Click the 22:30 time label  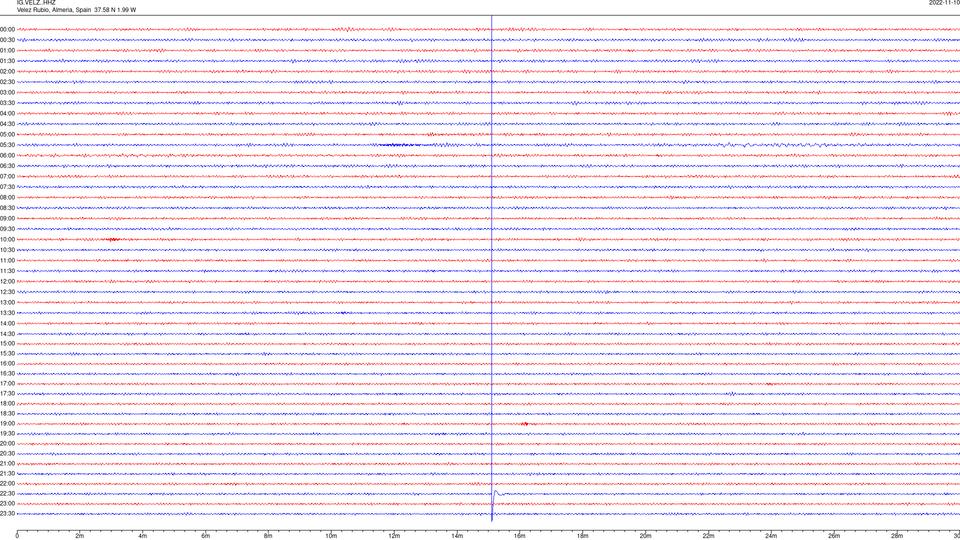click(7, 493)
